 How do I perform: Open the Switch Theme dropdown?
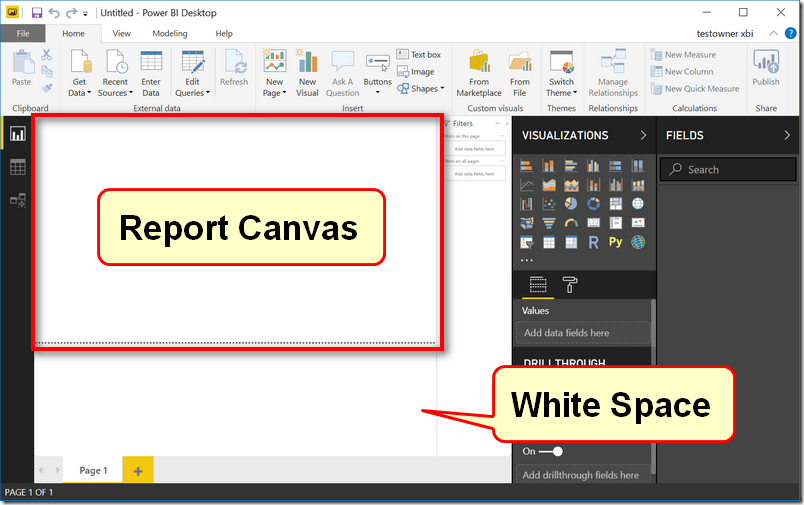[561, 73]
